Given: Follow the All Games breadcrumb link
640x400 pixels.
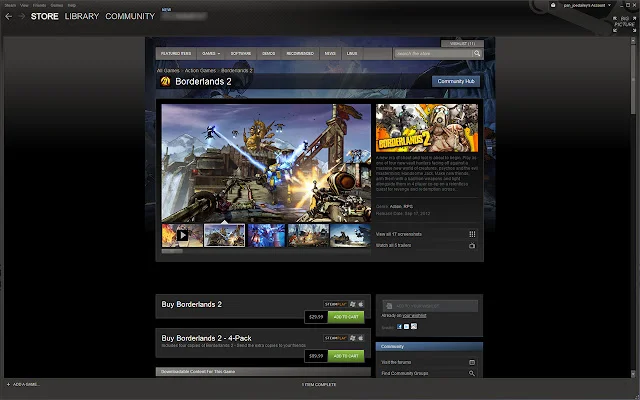Looking at the screenshot, I should click(x=168, y=71).
